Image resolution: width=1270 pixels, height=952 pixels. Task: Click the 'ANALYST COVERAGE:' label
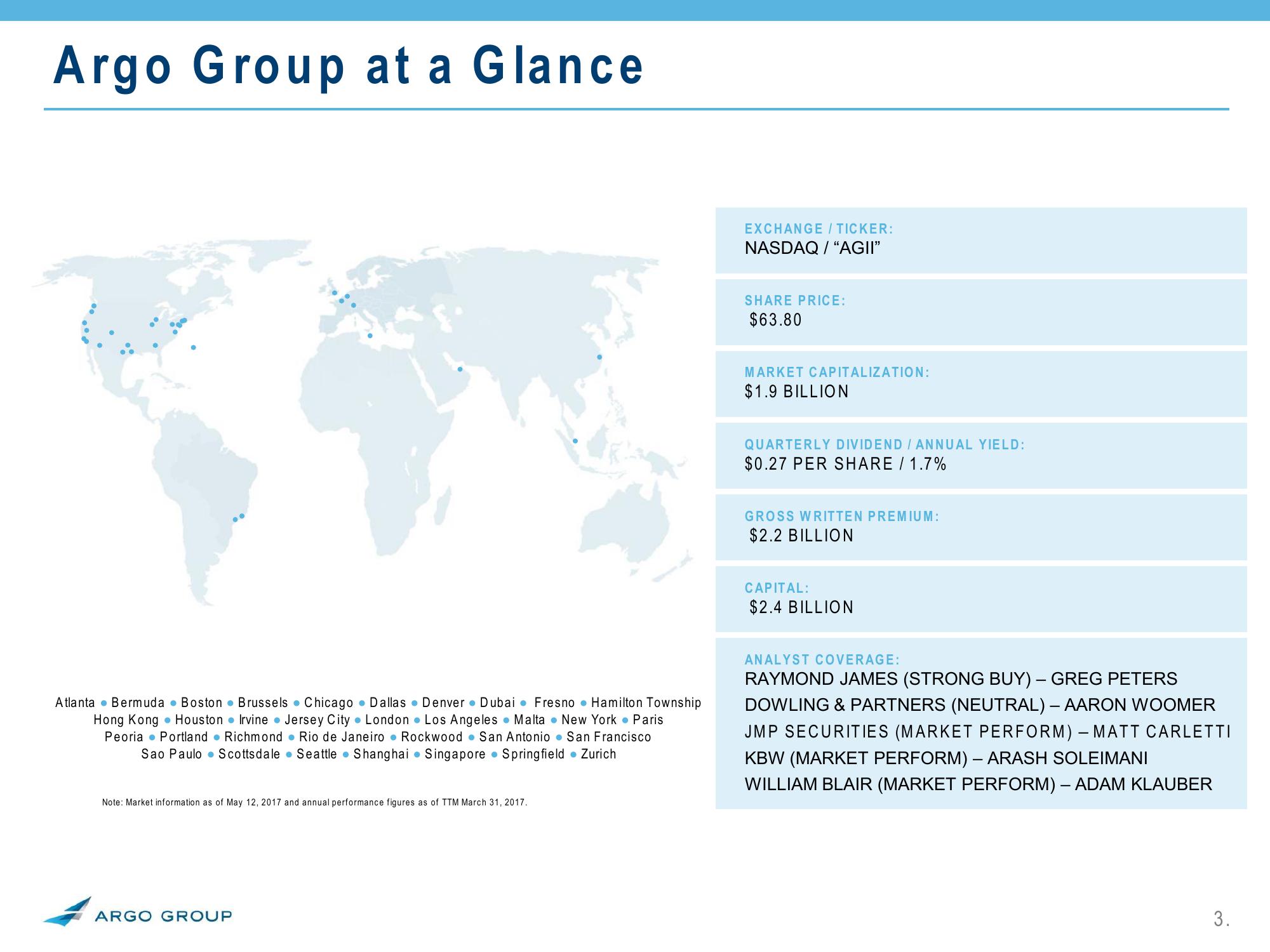pyautogui.click(x=822, y=659)
